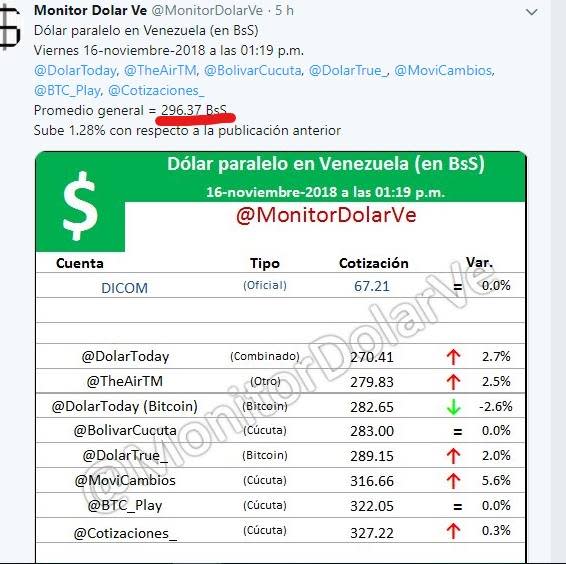This screenshot has height=564, width=566.
Task: Click the white dollar sign logo
Action: (80, 206)
